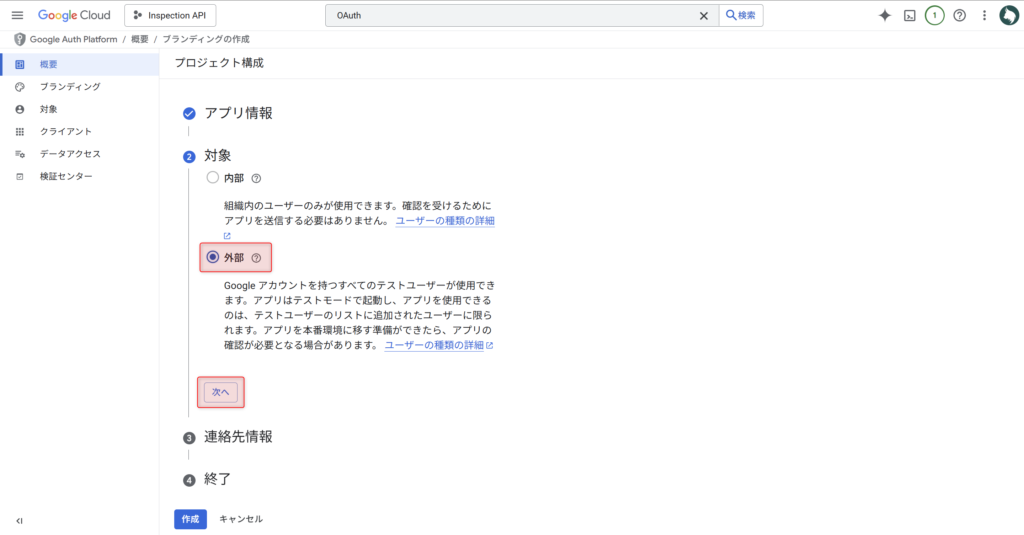Open the Inspection API project selector

point(170,16)
